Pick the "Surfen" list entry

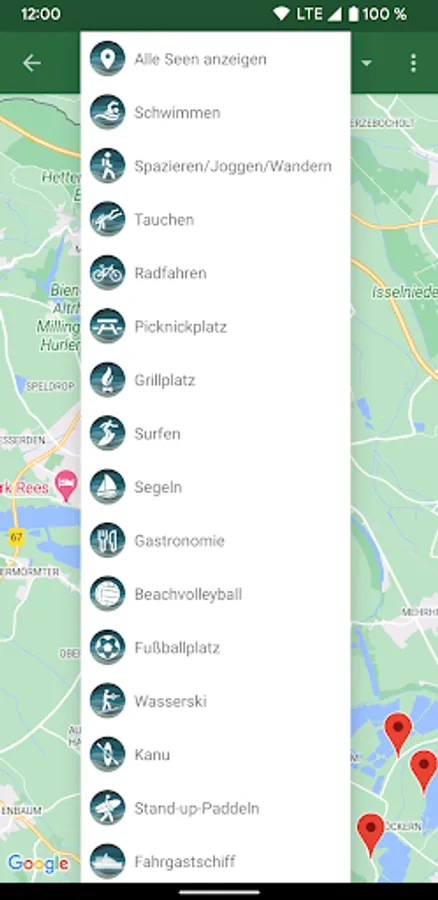click(x=216, y=433)
